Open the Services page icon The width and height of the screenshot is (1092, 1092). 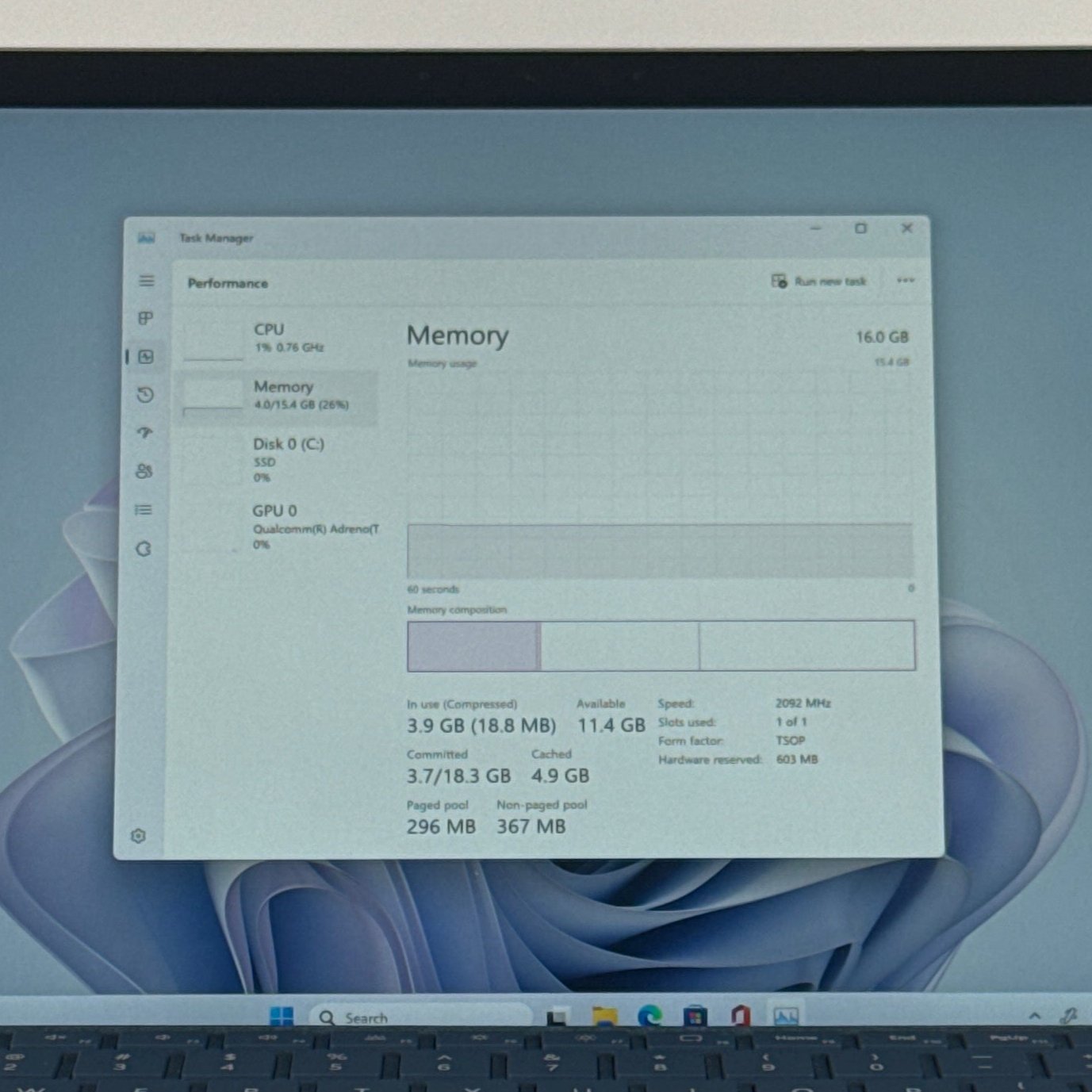(x=144, y=549)
